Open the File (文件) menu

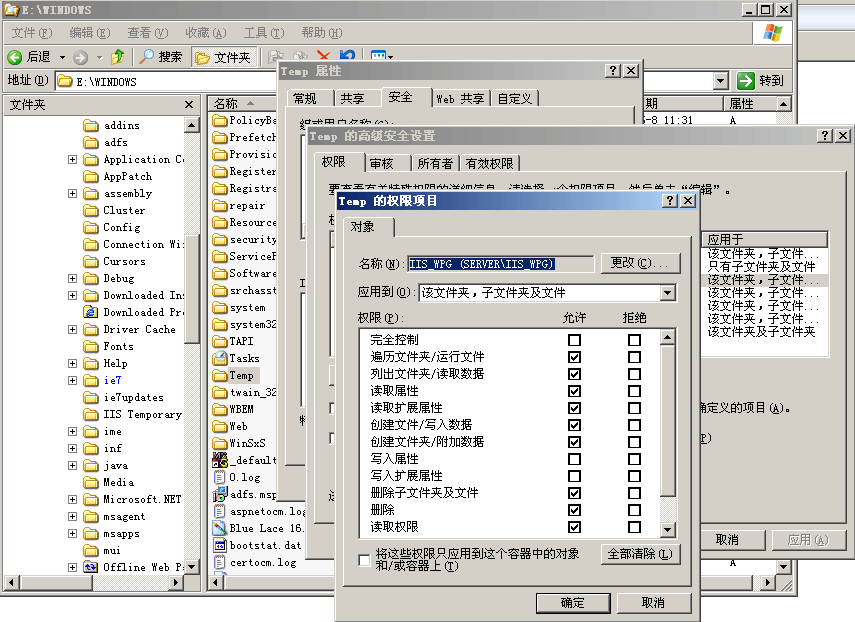click(x=32, y=33)
